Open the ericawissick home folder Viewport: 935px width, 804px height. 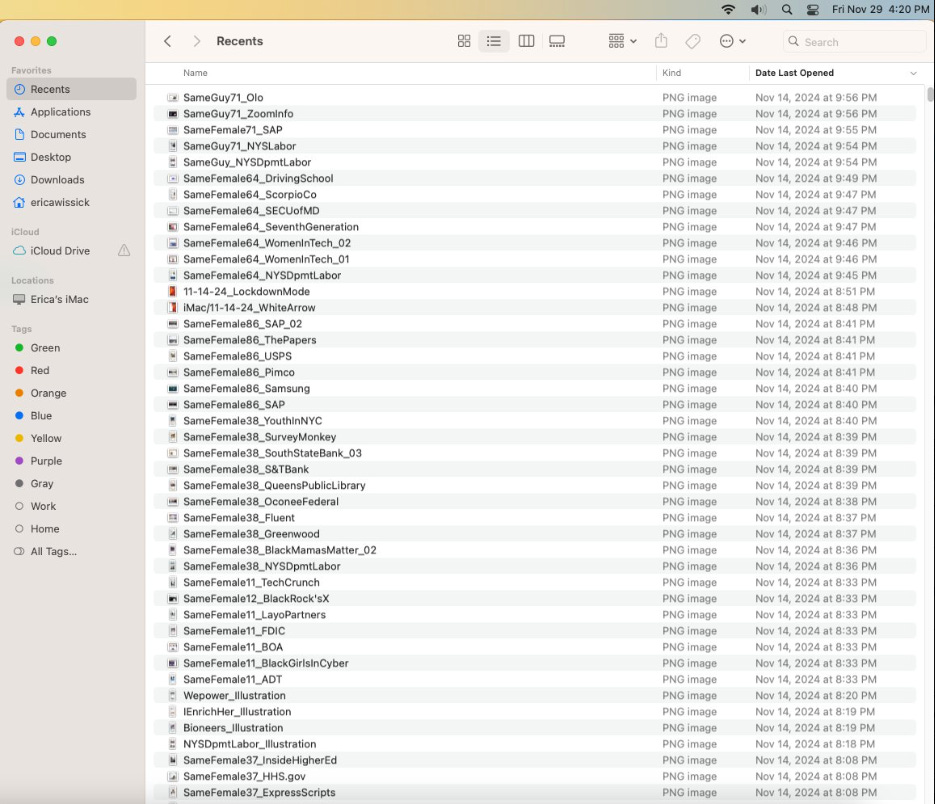click(72, 202)
